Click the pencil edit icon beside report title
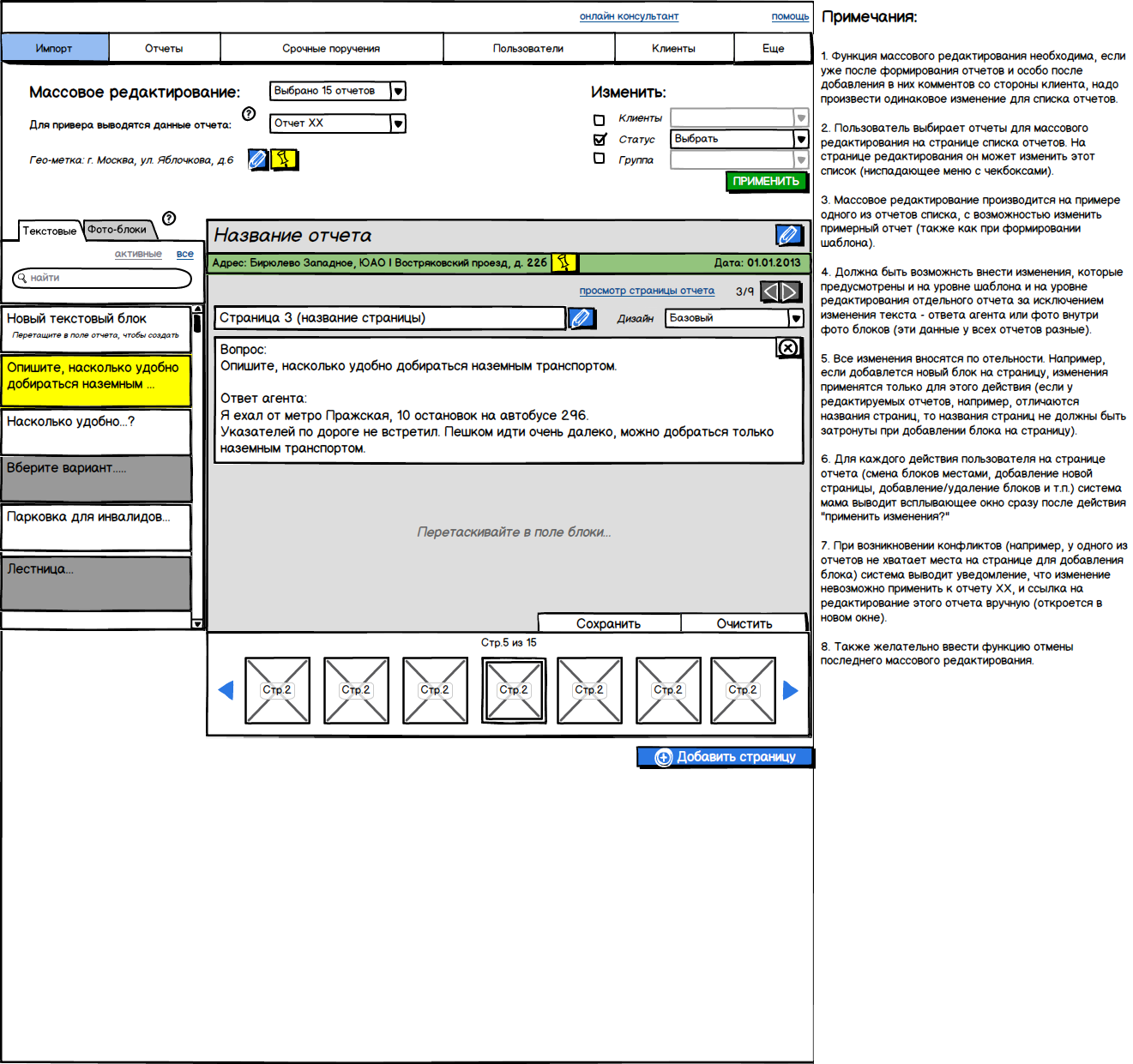This screenshot has height=1064, width=1133. pyautogui.click(x=787, y=235)
